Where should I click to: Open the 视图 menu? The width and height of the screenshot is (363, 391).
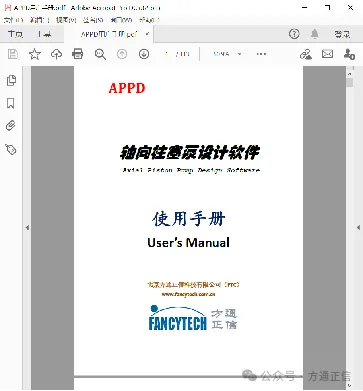coord(66,20)
